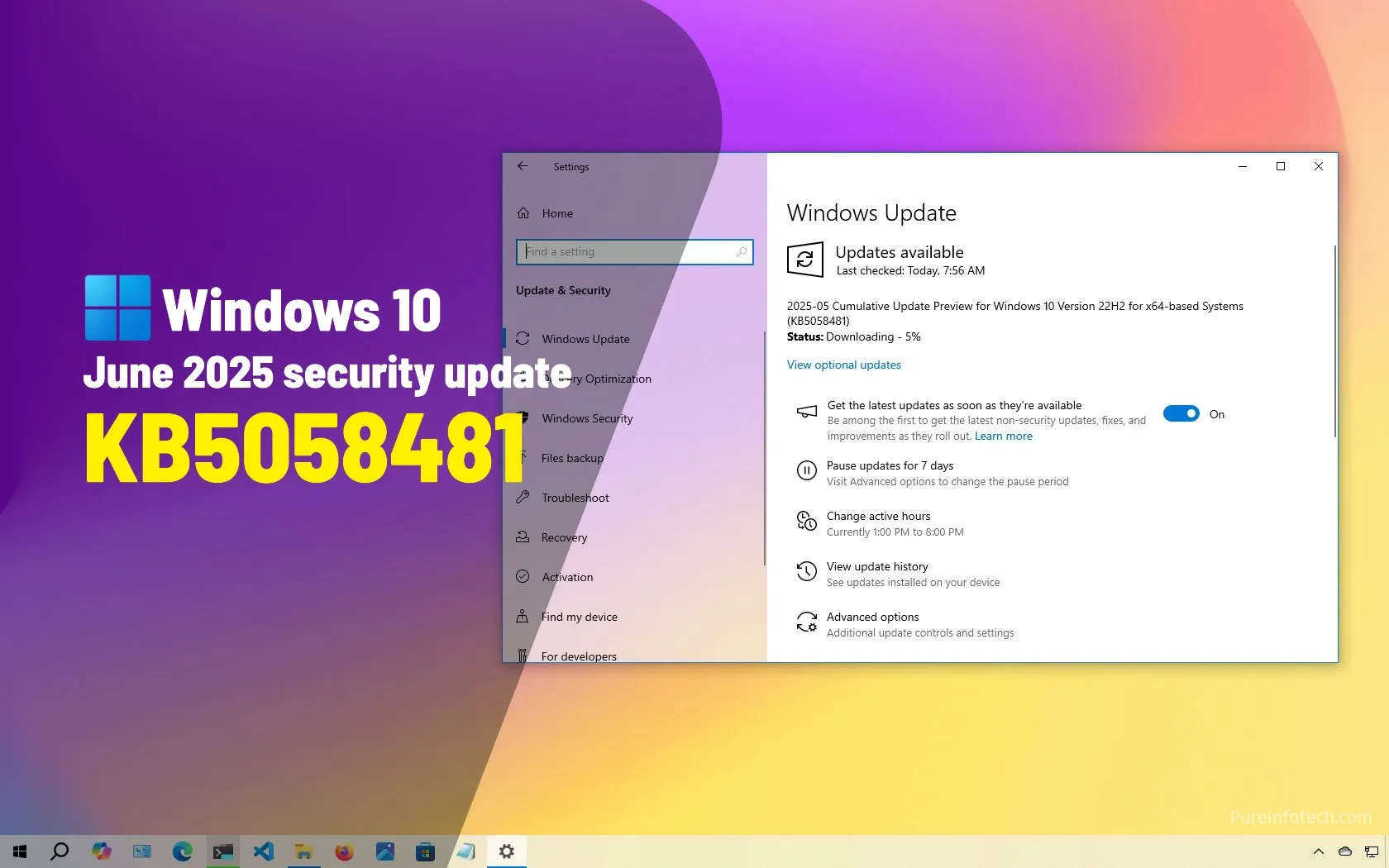Click Pause updates for 7 days
Viewport: 1389px width, 868px height.
(x=890, y=465)
